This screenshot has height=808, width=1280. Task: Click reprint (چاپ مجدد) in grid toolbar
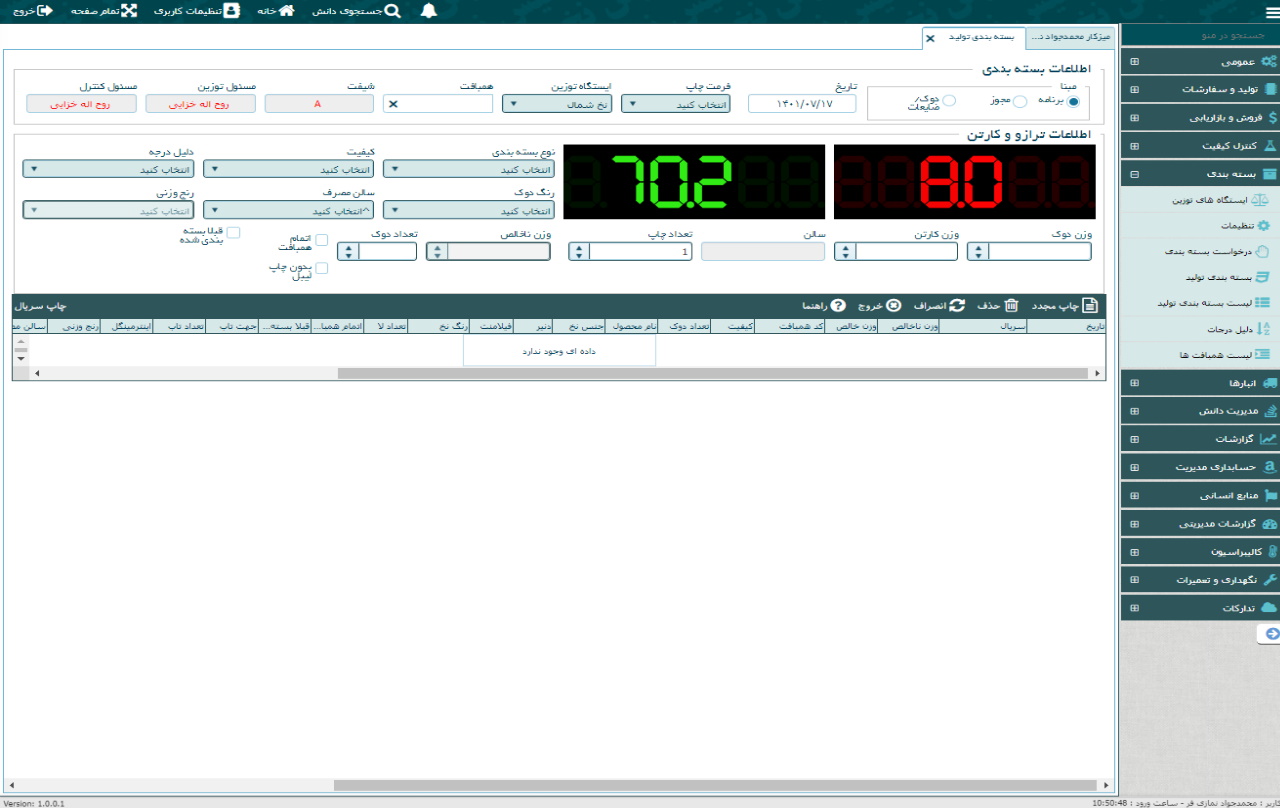(x=1063, y=306)
